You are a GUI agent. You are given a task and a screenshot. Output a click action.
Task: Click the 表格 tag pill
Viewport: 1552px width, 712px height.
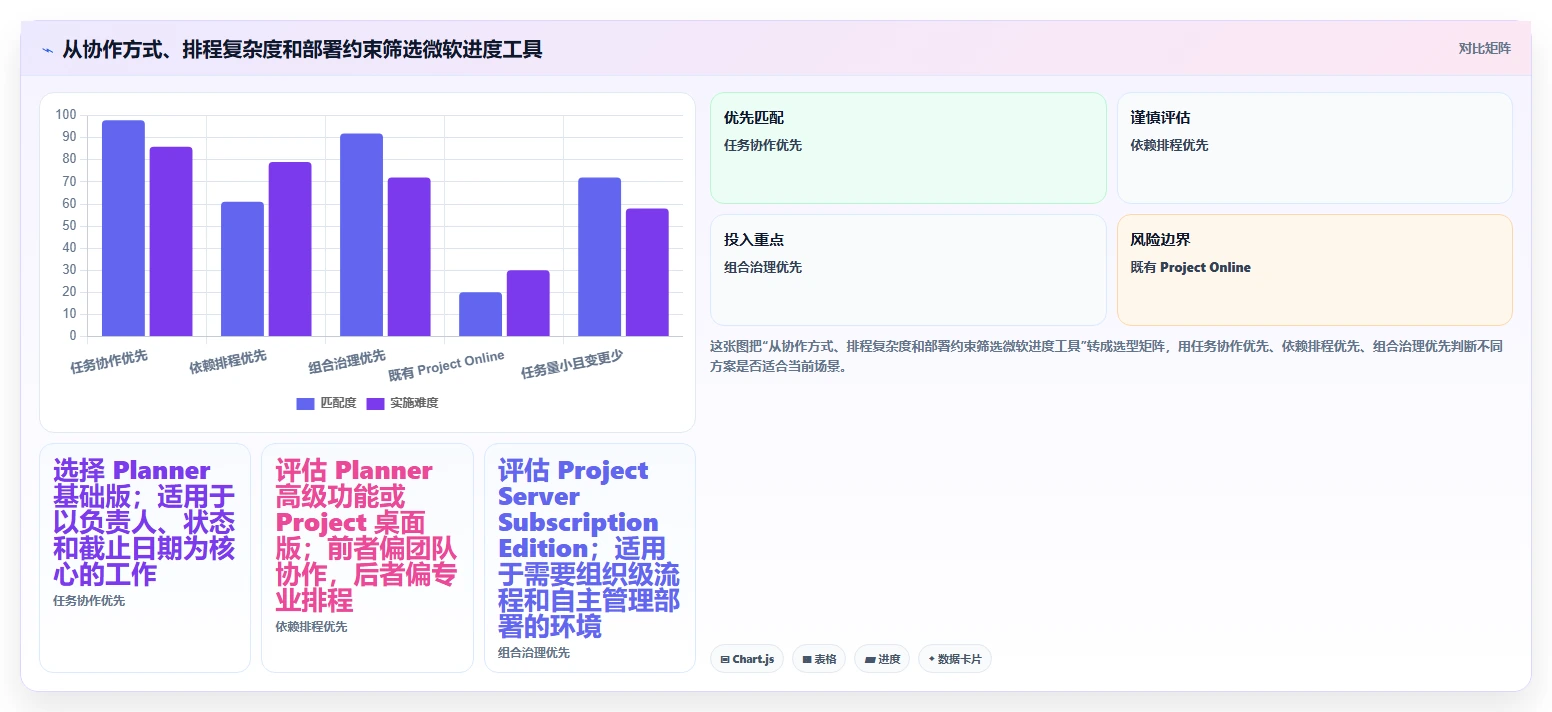coord(819,659)
